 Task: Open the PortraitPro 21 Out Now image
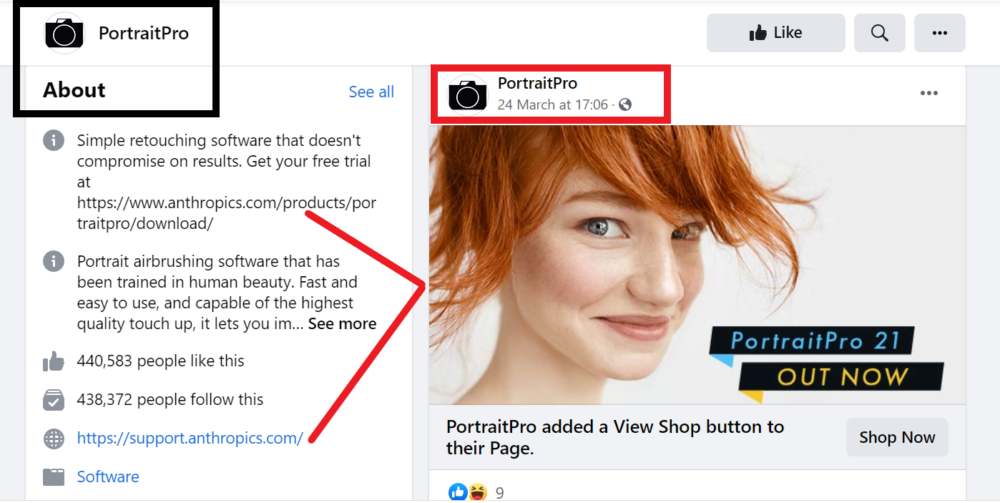[697, 265]
